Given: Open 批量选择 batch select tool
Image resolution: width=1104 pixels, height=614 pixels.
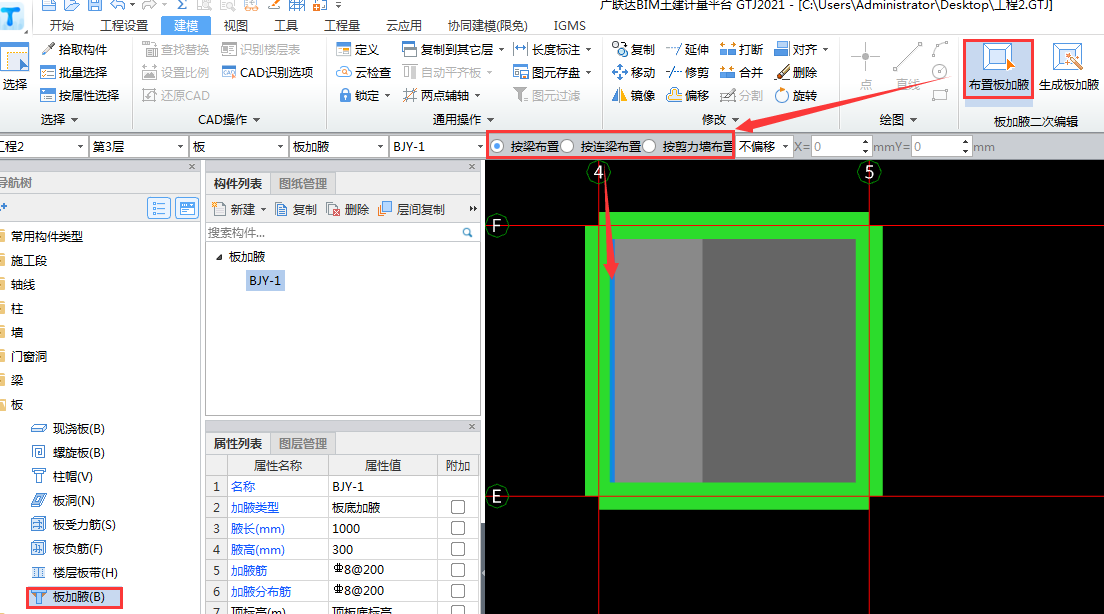Looking at the screenshot, I should [x=74, y=73].
